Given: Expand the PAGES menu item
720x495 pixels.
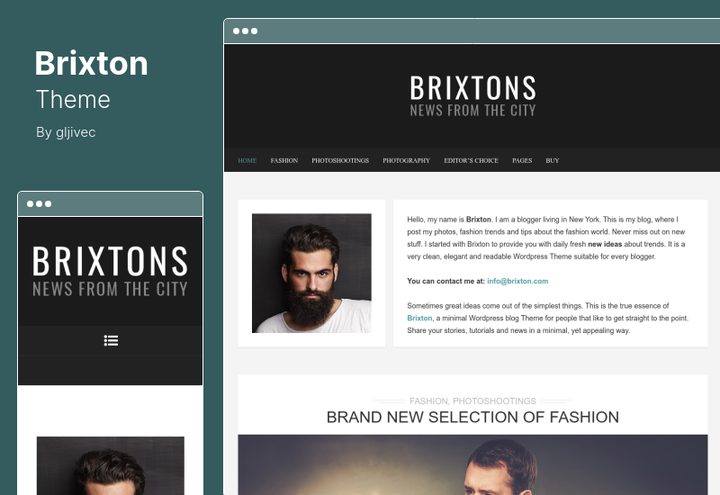Looking at the screenshot, I should coord(522,160).
